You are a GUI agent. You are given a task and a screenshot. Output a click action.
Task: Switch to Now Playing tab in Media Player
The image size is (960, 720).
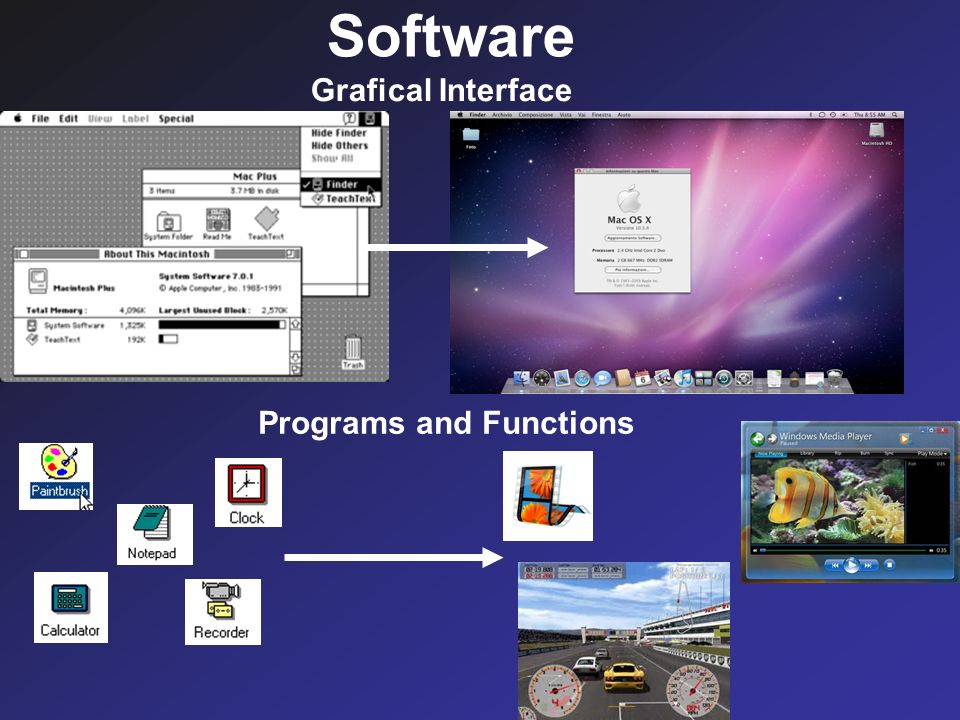coord(770,453)
